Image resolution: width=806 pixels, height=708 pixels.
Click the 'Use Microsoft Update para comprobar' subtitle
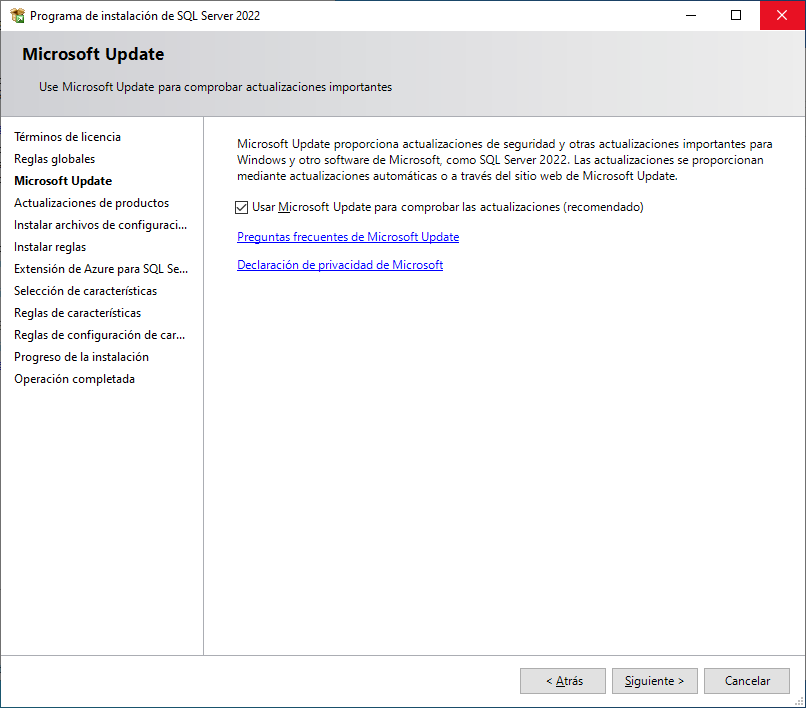click(x=215, y=87)
